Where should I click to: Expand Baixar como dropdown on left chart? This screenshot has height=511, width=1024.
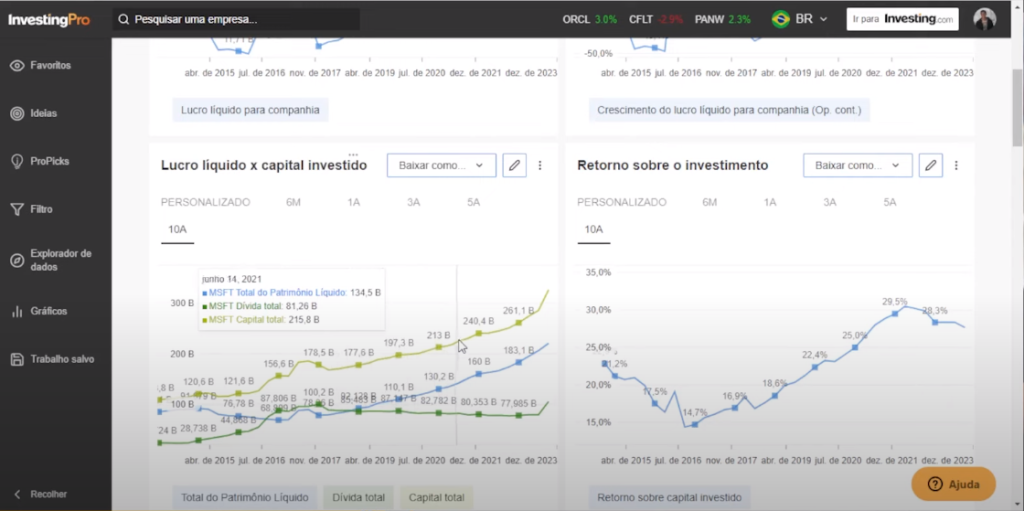click(441, 165)
